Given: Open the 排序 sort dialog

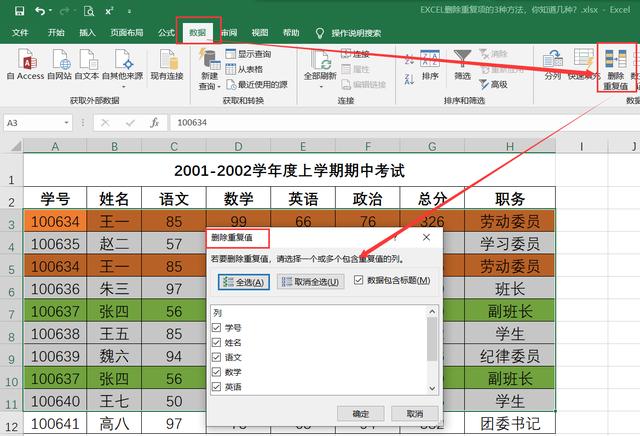Looking at the screenshot, I should [x=430, y=65].
